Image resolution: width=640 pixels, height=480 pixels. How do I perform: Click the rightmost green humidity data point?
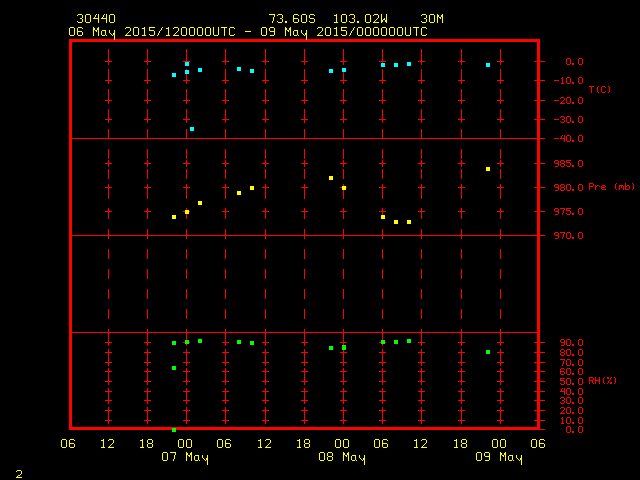tap(488, 352)
